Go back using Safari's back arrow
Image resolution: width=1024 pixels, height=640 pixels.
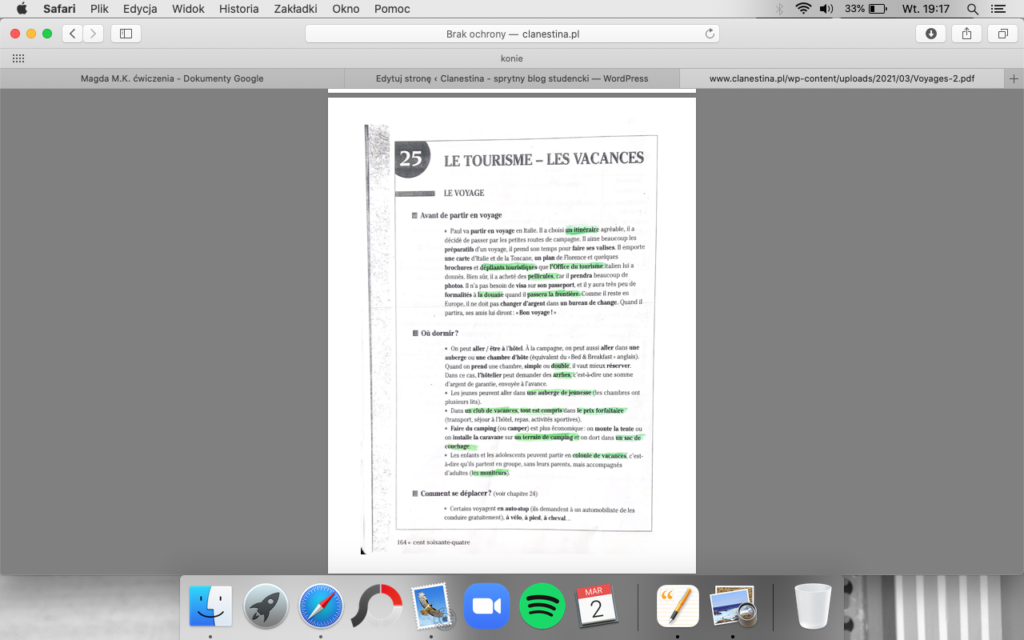(72, 33)
